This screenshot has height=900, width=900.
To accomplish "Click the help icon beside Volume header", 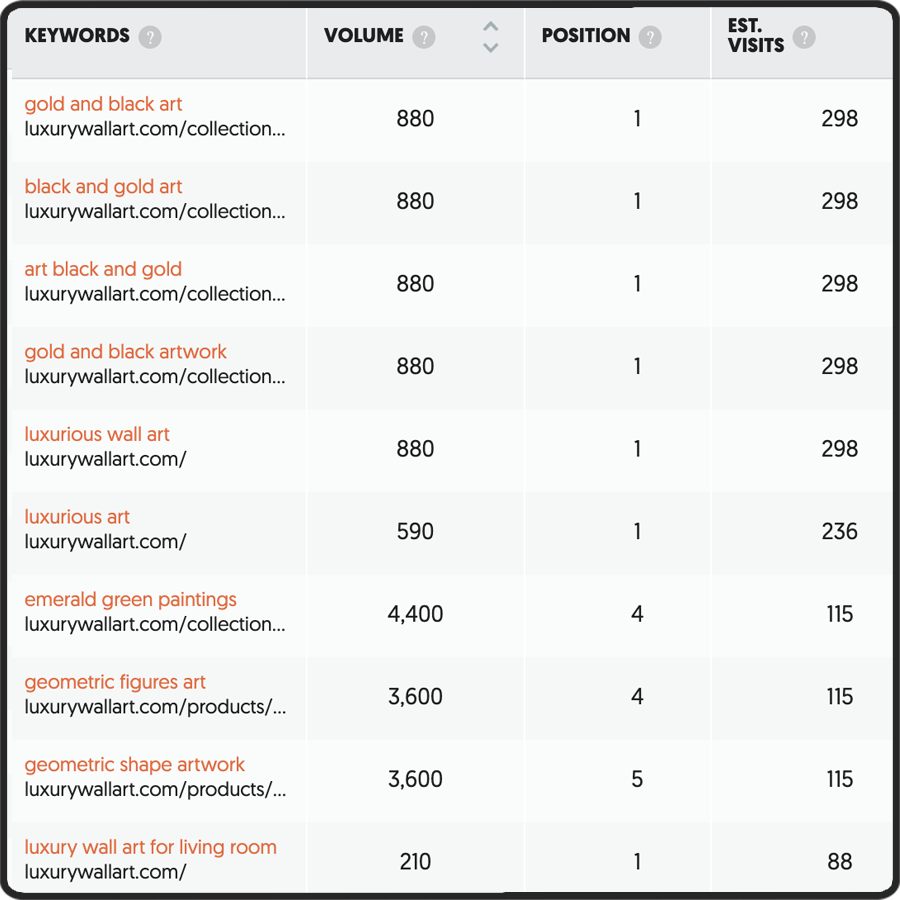I will click(x=424, y=38).
